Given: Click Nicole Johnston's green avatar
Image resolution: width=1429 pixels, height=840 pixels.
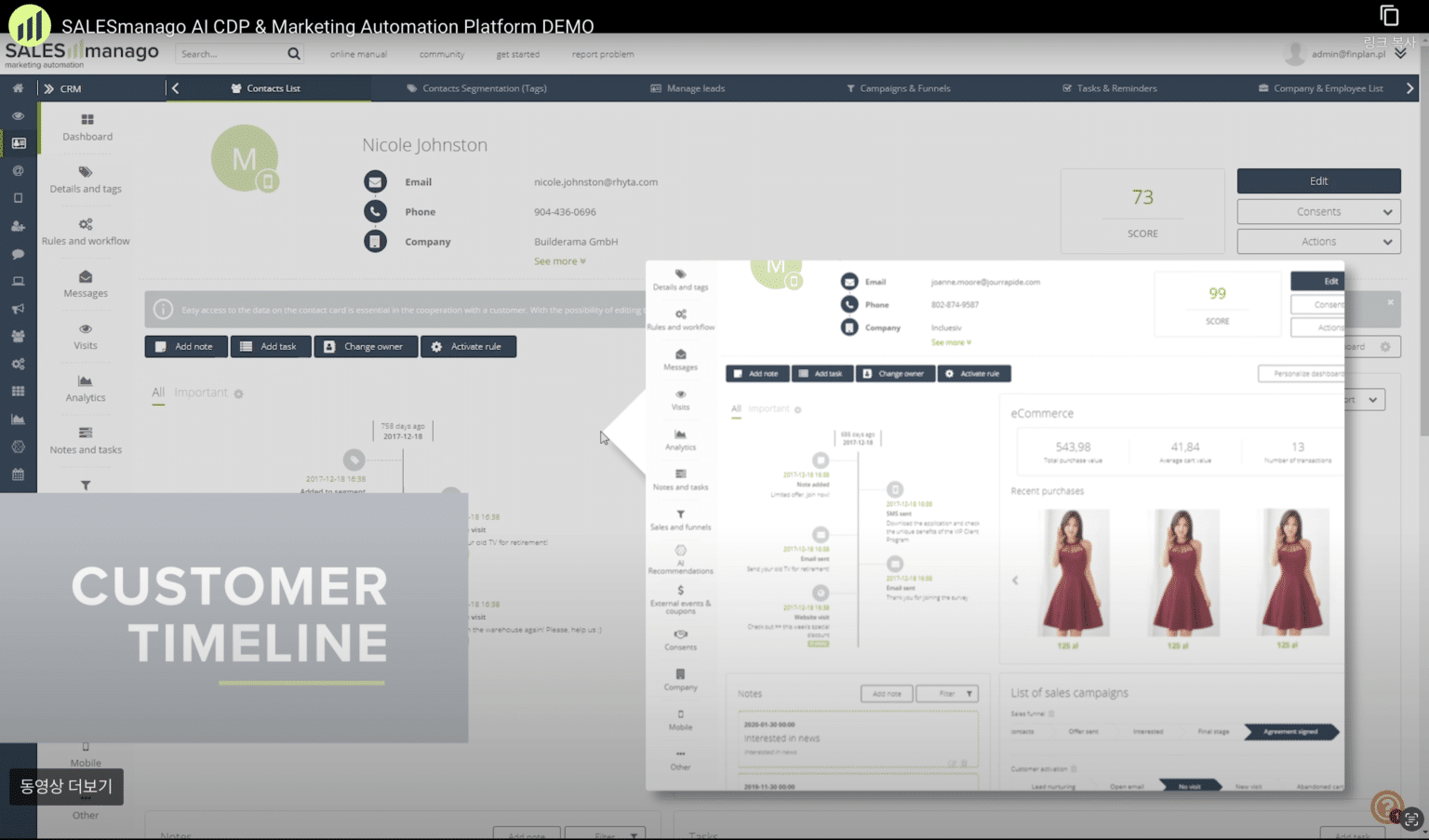Looking at the screenshot, I should 245,158.
